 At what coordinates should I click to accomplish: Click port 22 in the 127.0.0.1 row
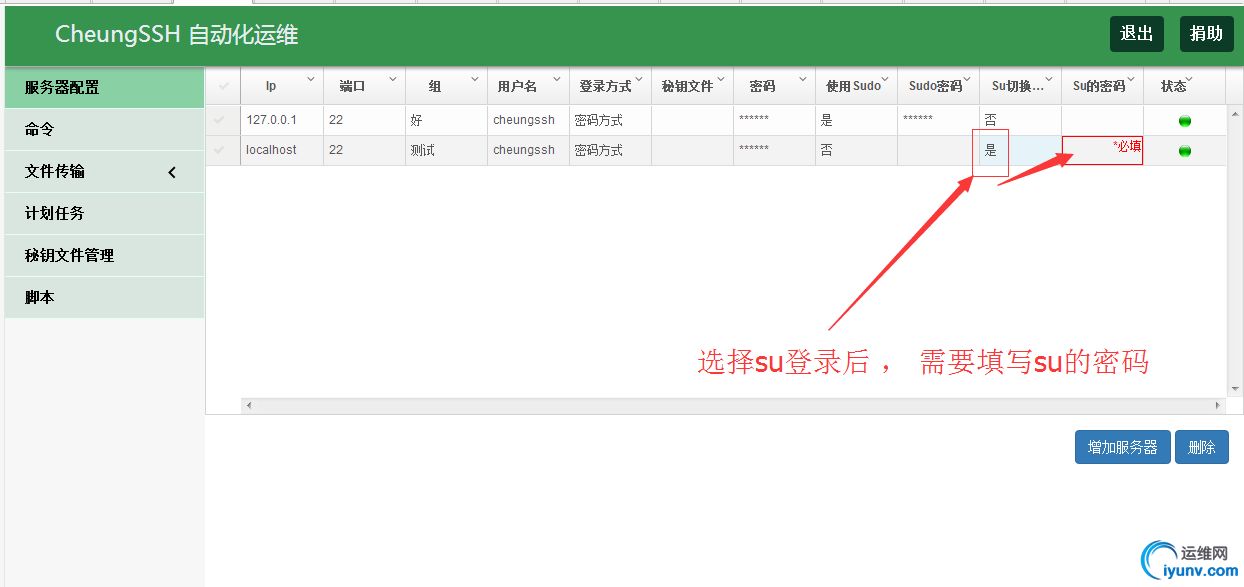[x=364, y=120]
